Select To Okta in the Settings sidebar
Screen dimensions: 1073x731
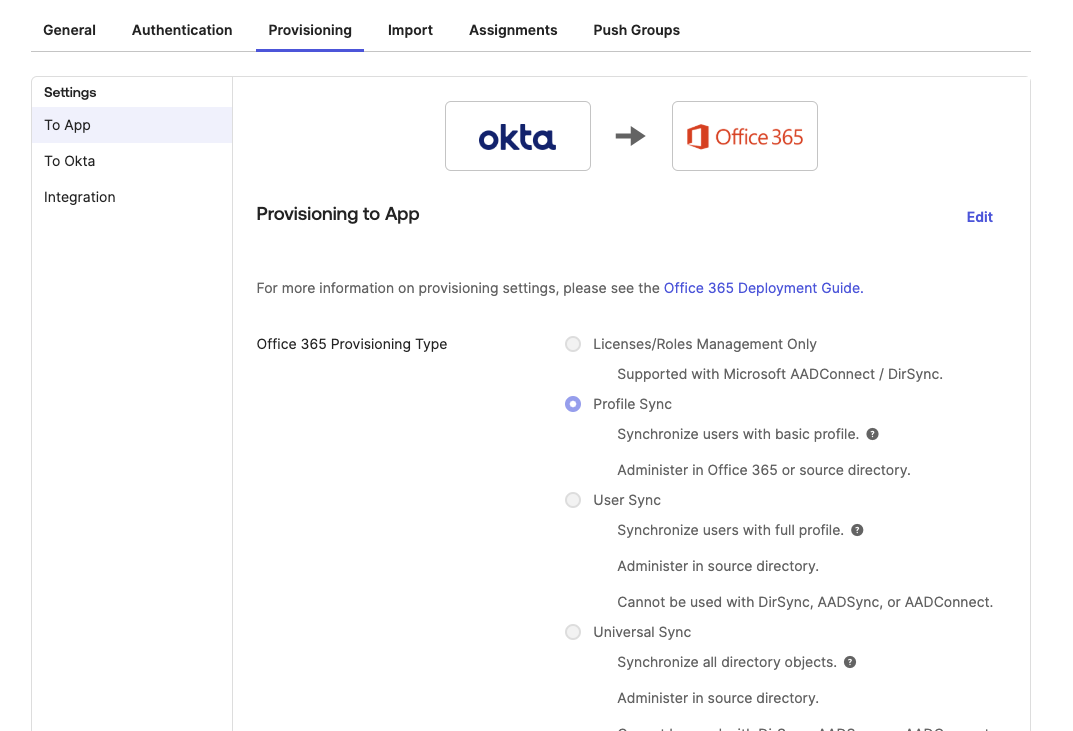click(69, 160)
